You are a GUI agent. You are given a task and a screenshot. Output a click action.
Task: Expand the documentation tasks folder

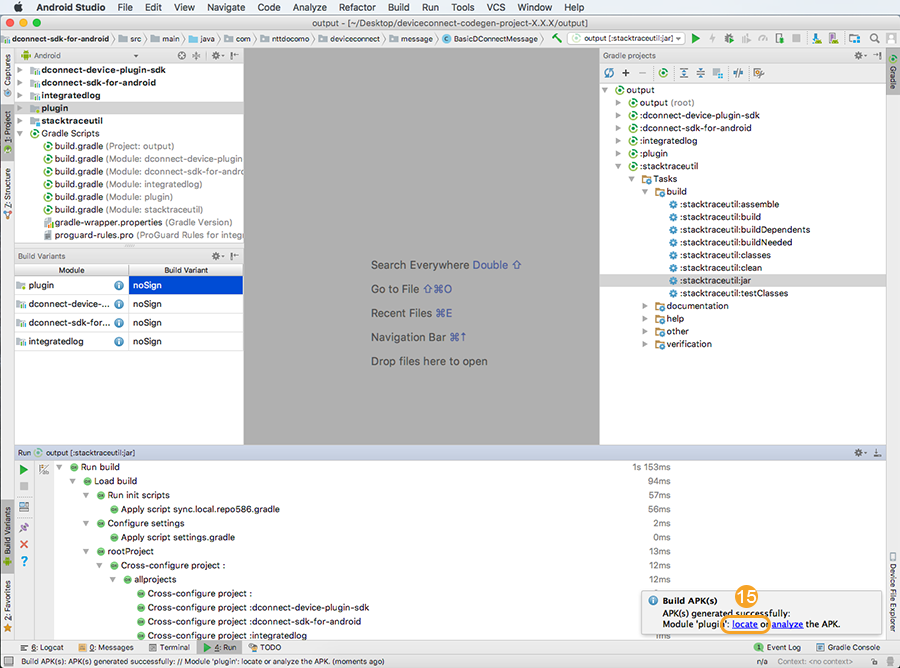click(x=645, y=306)
